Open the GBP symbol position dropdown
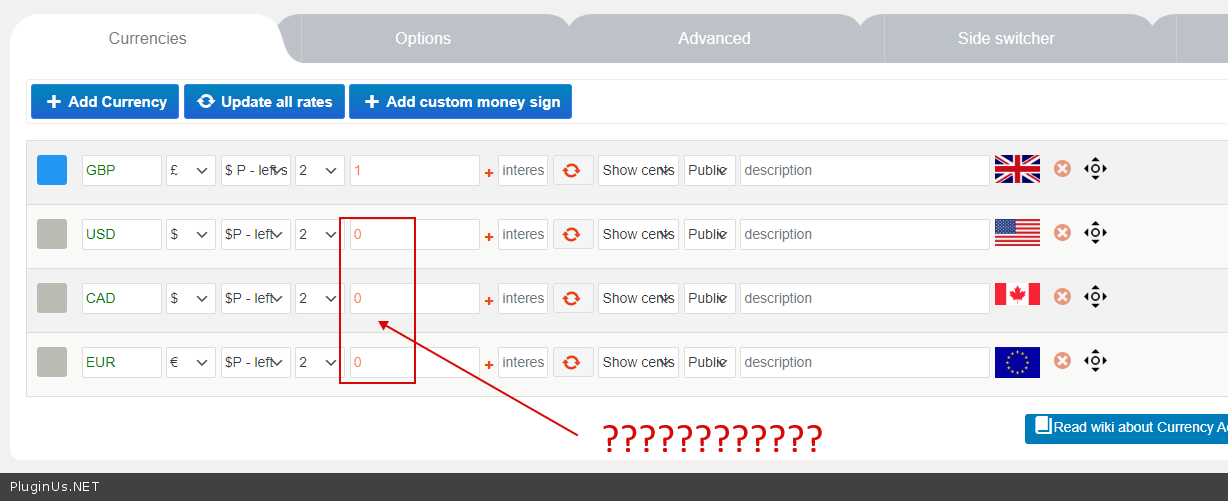This screenshot has height=501, width=1228. coord(256,170)
